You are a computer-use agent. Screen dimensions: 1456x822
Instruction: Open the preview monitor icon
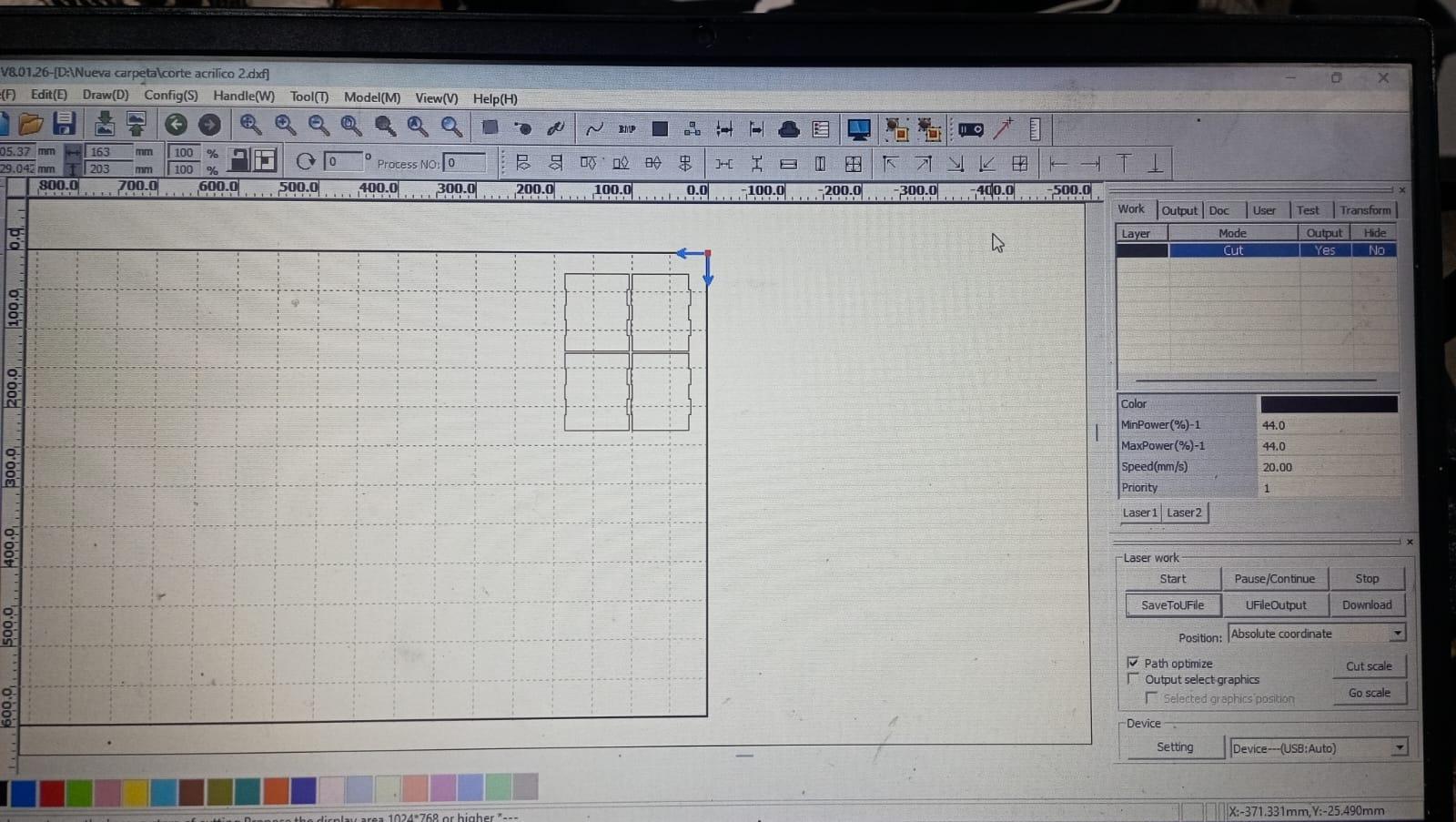pos(858,130)
